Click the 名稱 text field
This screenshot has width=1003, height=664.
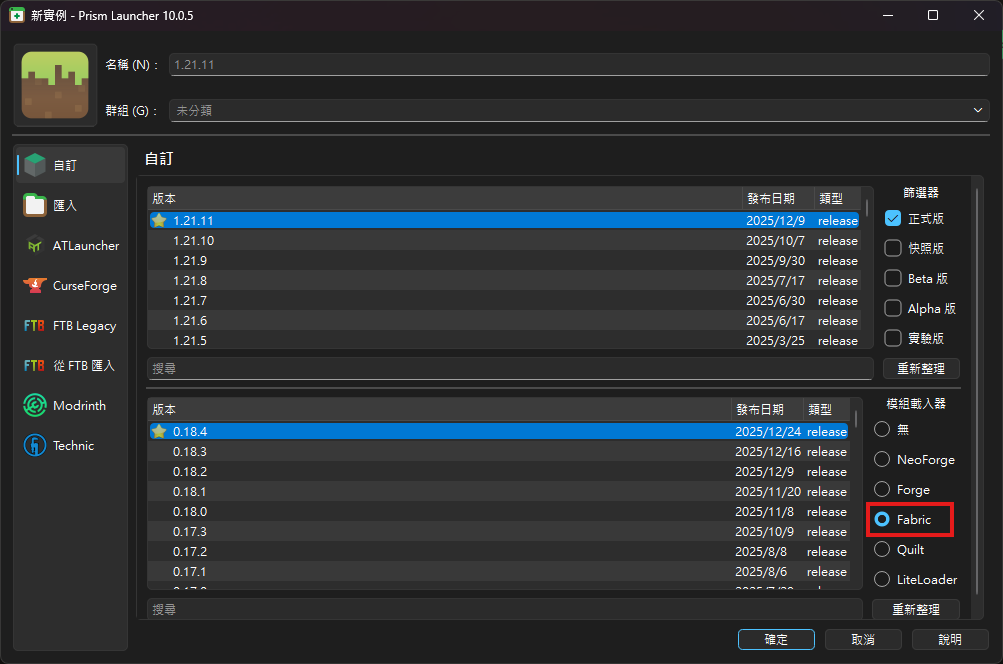click(x=578, y=65)
